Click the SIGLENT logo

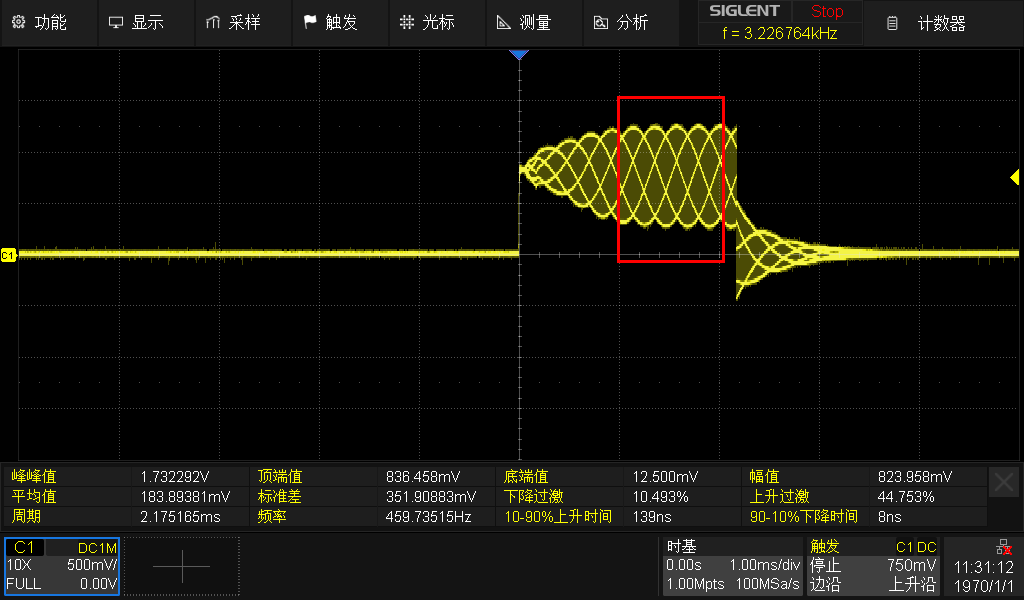point(744,12)
